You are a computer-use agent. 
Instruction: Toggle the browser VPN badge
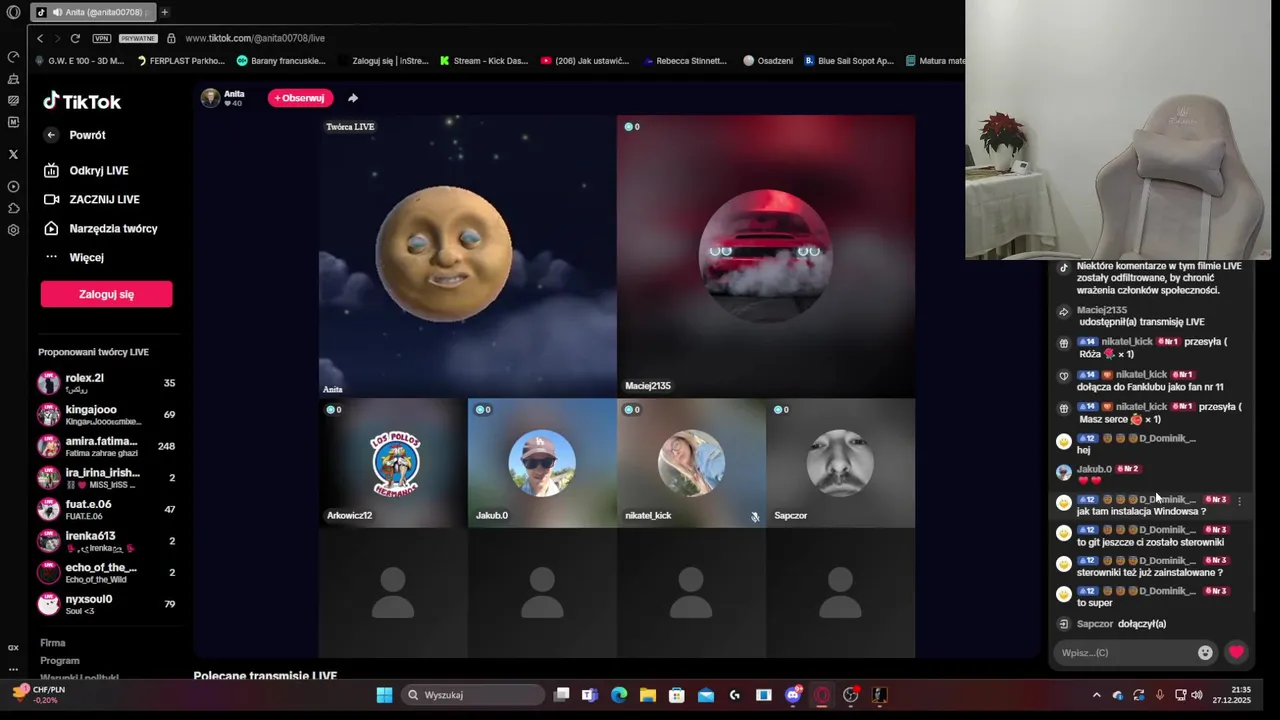click(101, 38)
